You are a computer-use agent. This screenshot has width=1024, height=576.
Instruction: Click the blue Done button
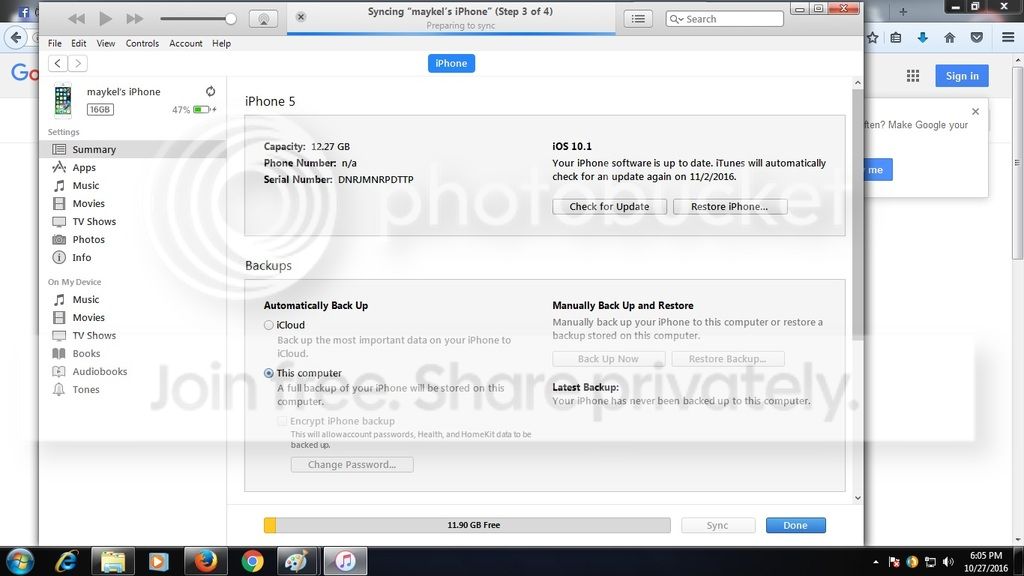795,525
